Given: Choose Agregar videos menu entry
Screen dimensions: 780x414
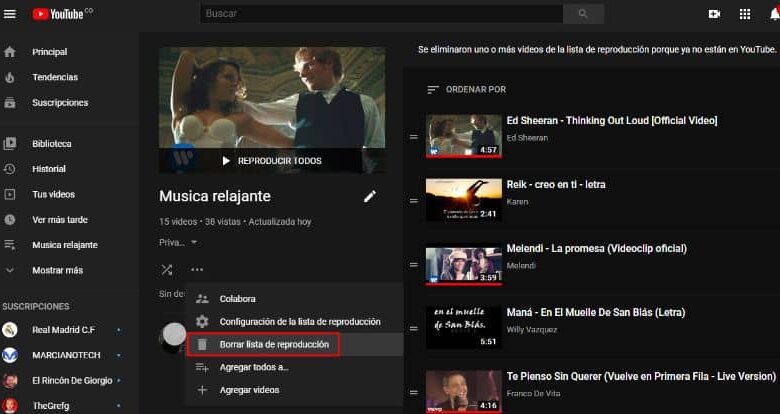Looking at the screenshot, I should 294,390.
